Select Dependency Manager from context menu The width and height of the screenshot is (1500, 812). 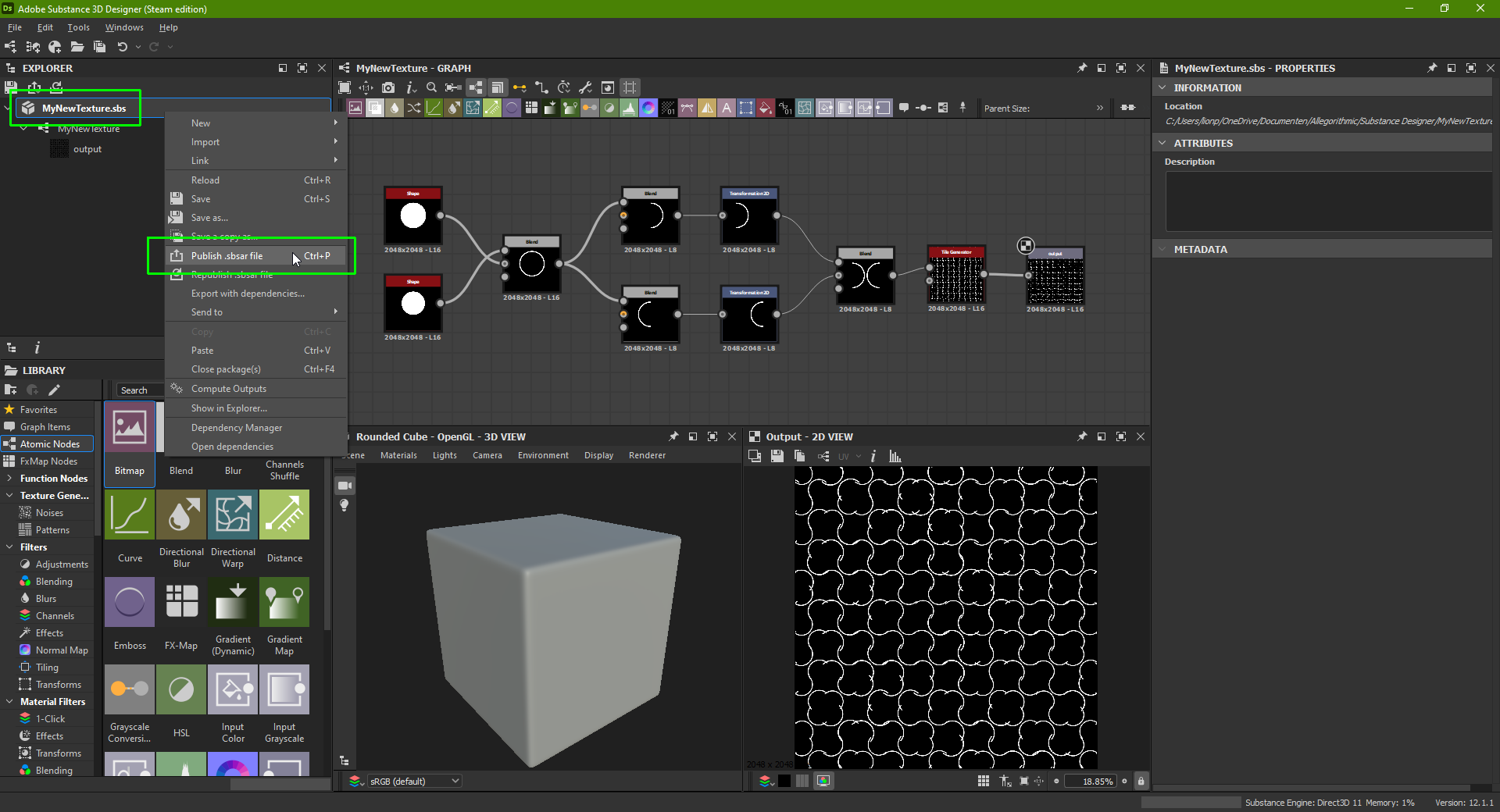256,428
